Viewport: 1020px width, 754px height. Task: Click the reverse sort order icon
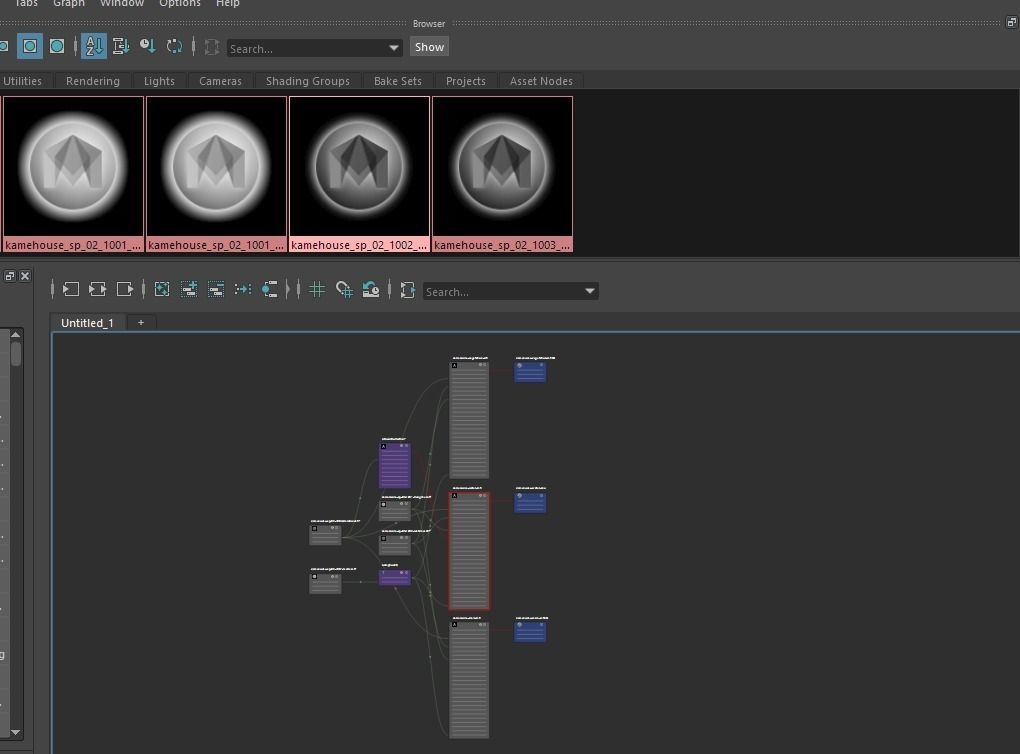174,47
